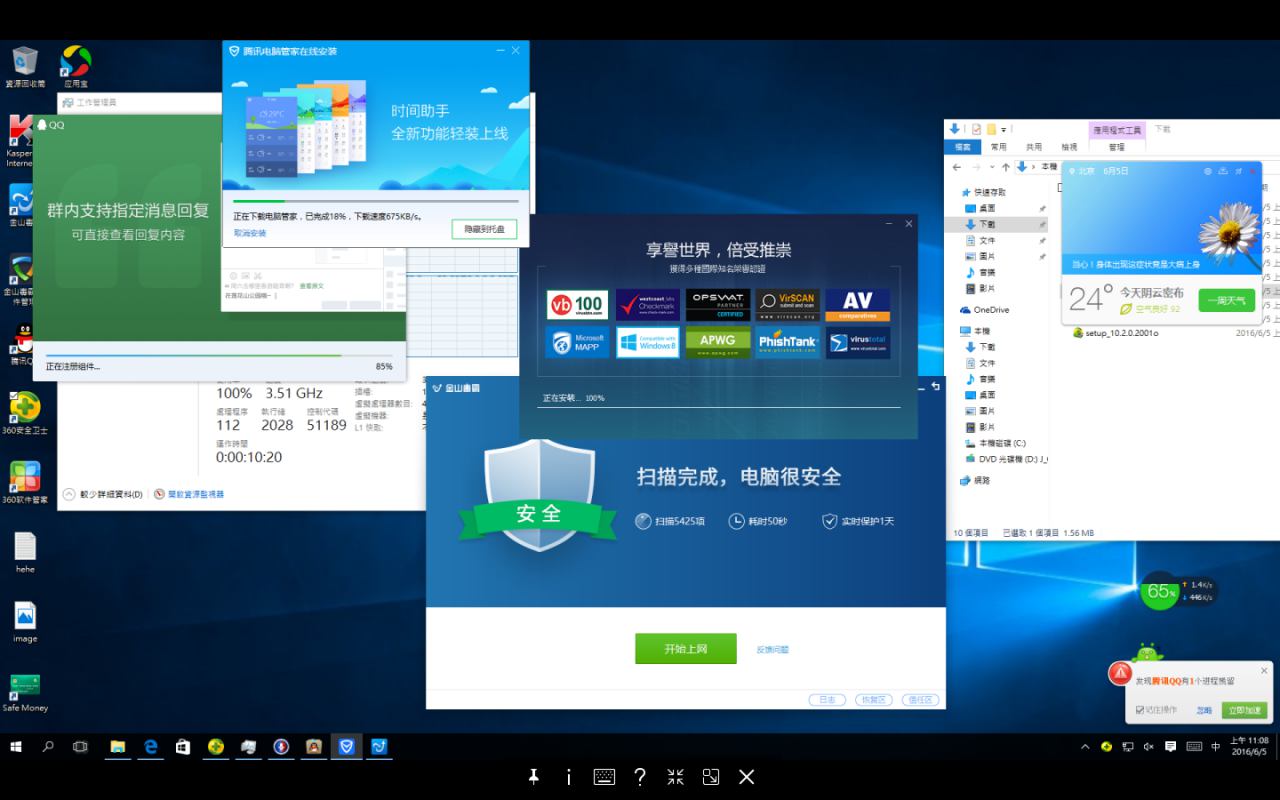Image resolution: width=1280 pixels, height=800 pixels.
Task: Open the 管理 ribbon tab
Action: point(1116,147)
